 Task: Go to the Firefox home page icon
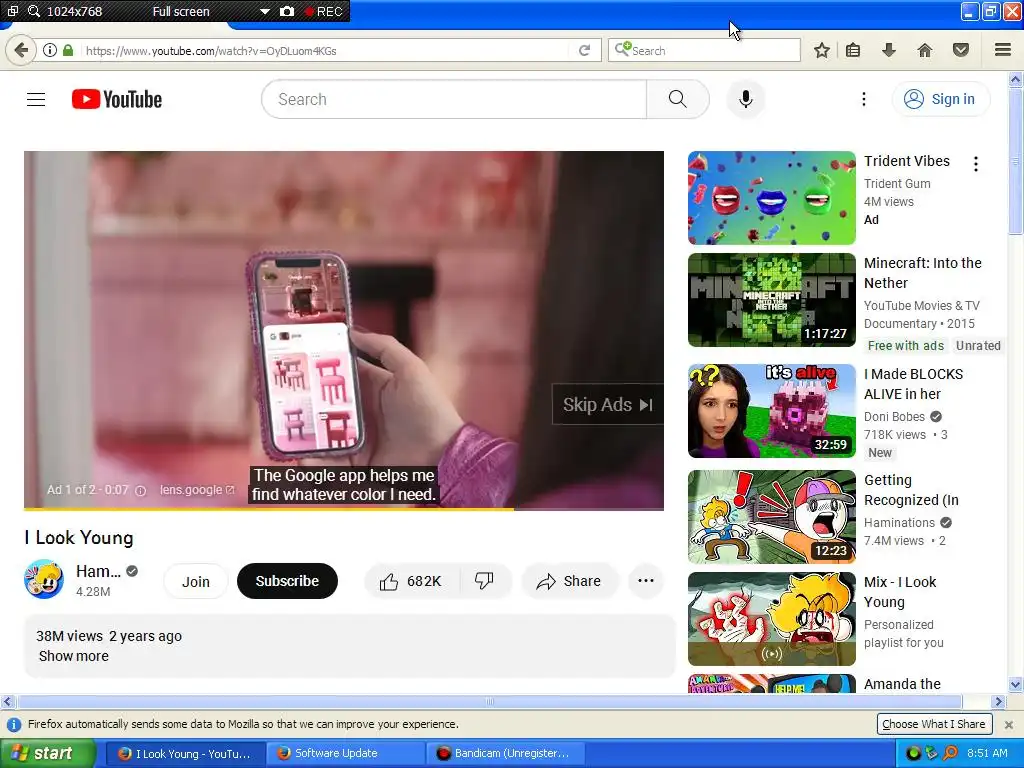(x=925, y=50)
